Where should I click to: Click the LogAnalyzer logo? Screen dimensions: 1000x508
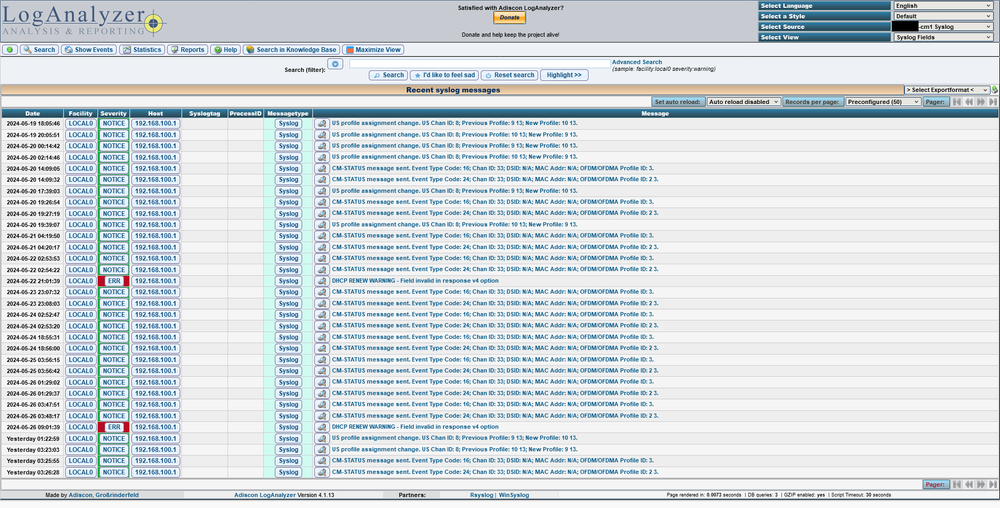click(83, 21)
